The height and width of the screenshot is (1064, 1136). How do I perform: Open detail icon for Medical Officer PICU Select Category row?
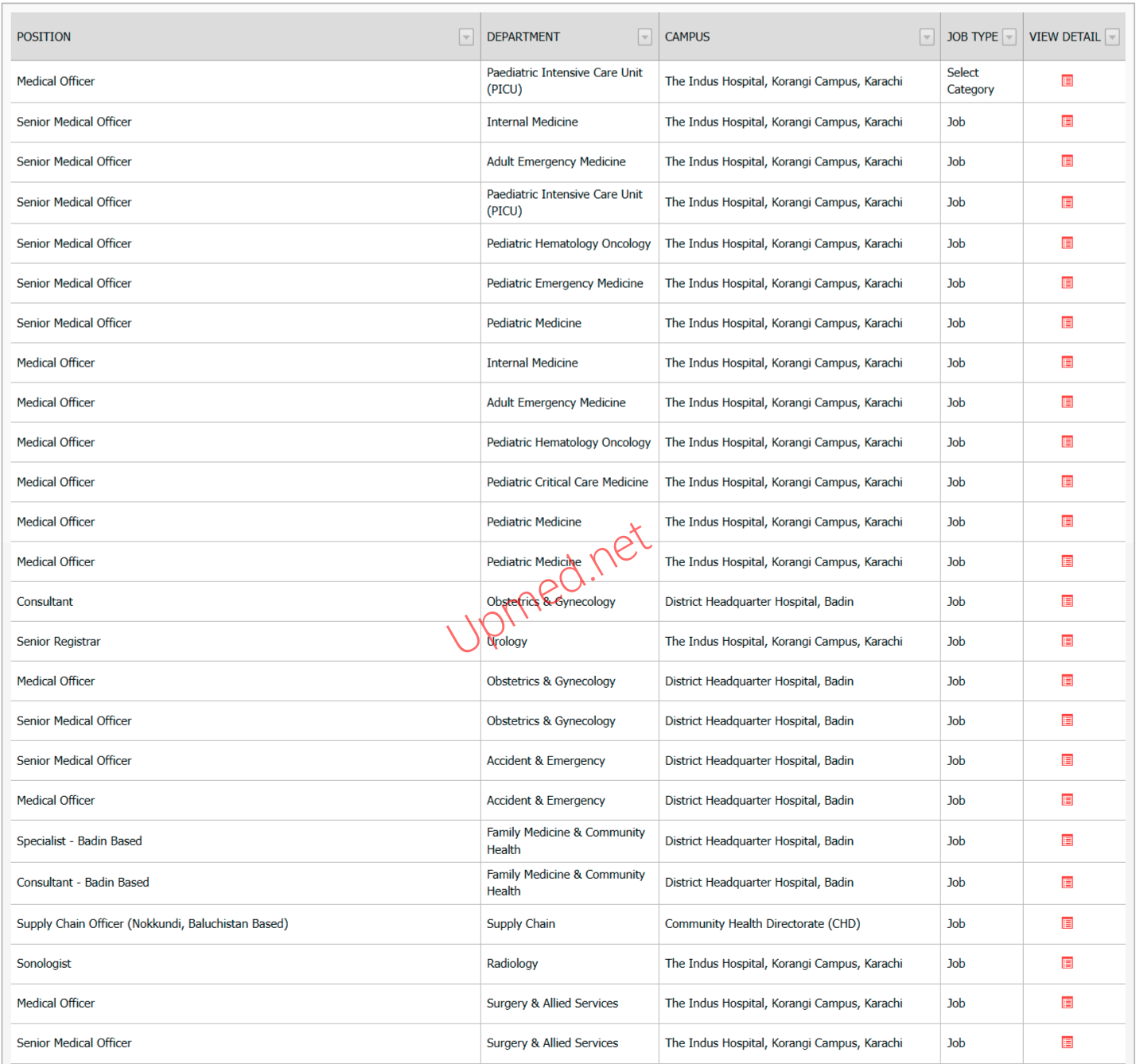point(1067,81)
